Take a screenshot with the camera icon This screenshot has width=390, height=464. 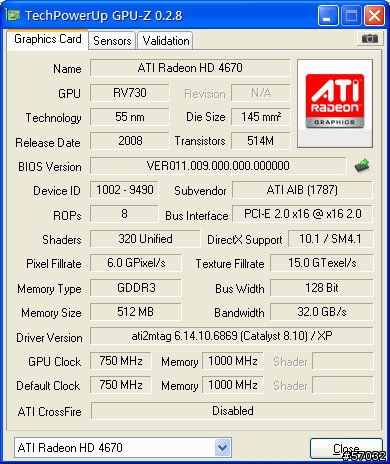[369, 39]
